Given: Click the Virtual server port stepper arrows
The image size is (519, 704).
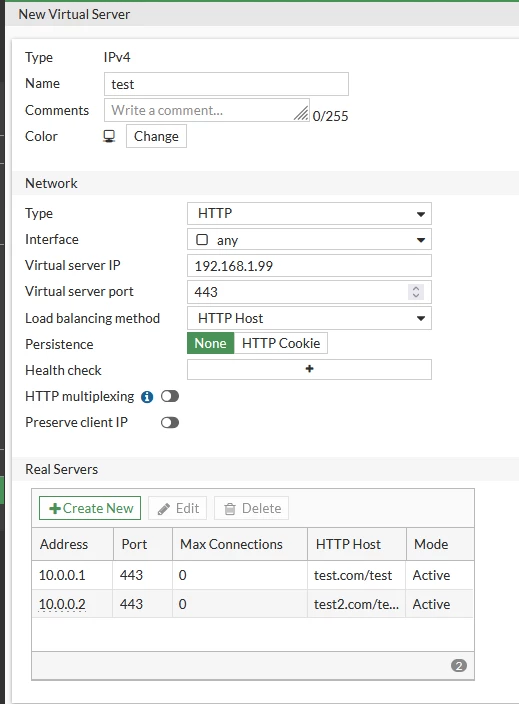Looking at the screenshot, I should [x=416, y=292].
